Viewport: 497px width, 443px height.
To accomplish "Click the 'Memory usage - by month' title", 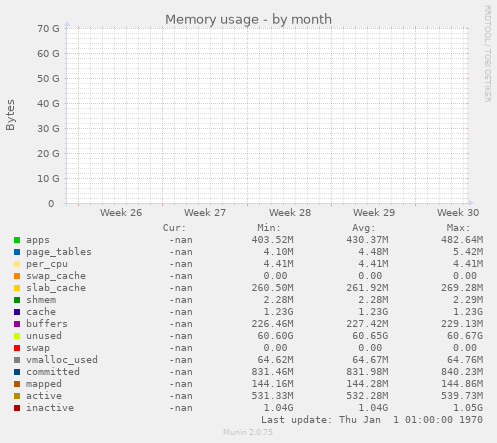I will click(x=248, y=20).
